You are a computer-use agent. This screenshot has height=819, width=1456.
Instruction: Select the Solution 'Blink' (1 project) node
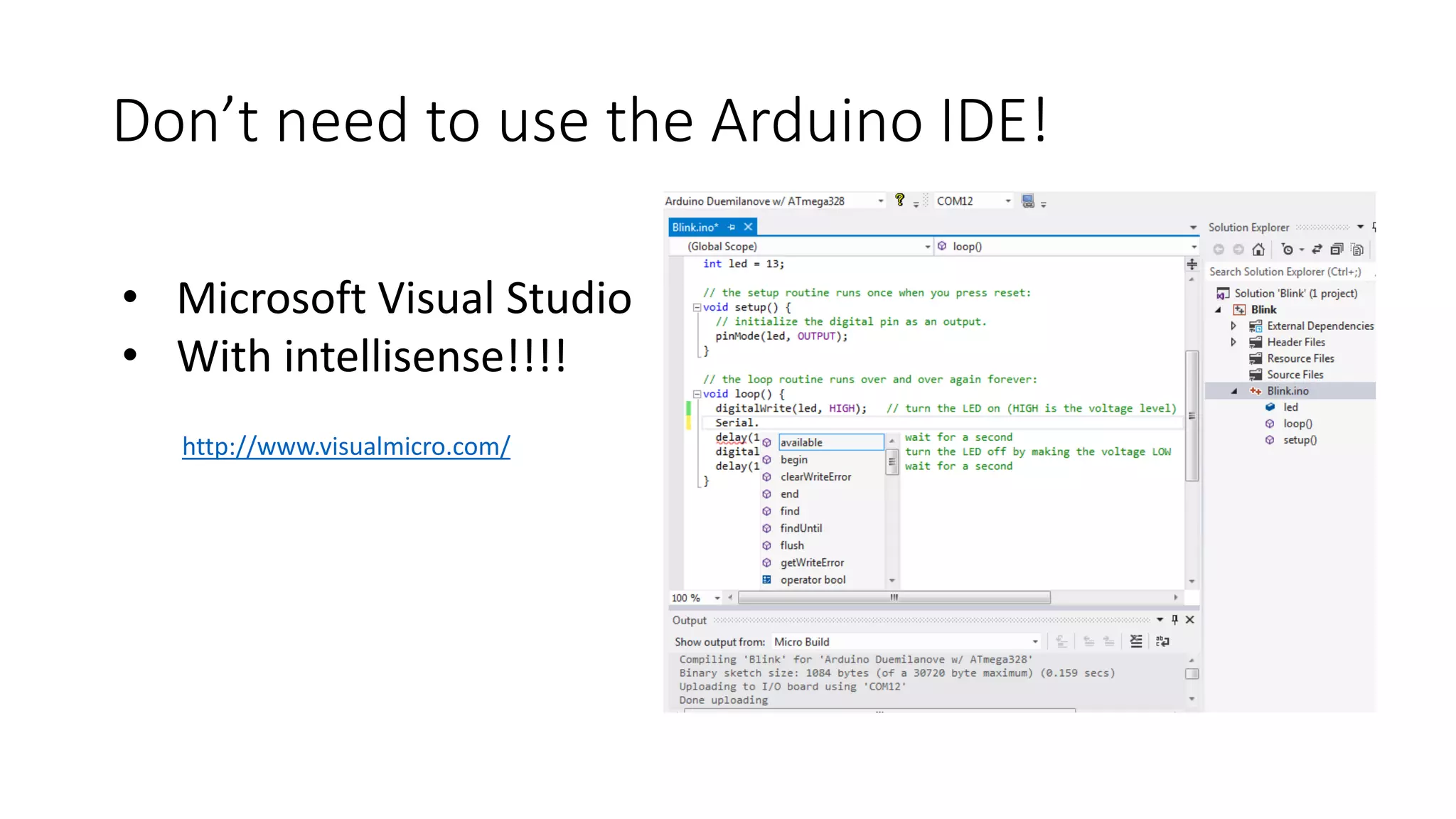[x=1295, y=294]
